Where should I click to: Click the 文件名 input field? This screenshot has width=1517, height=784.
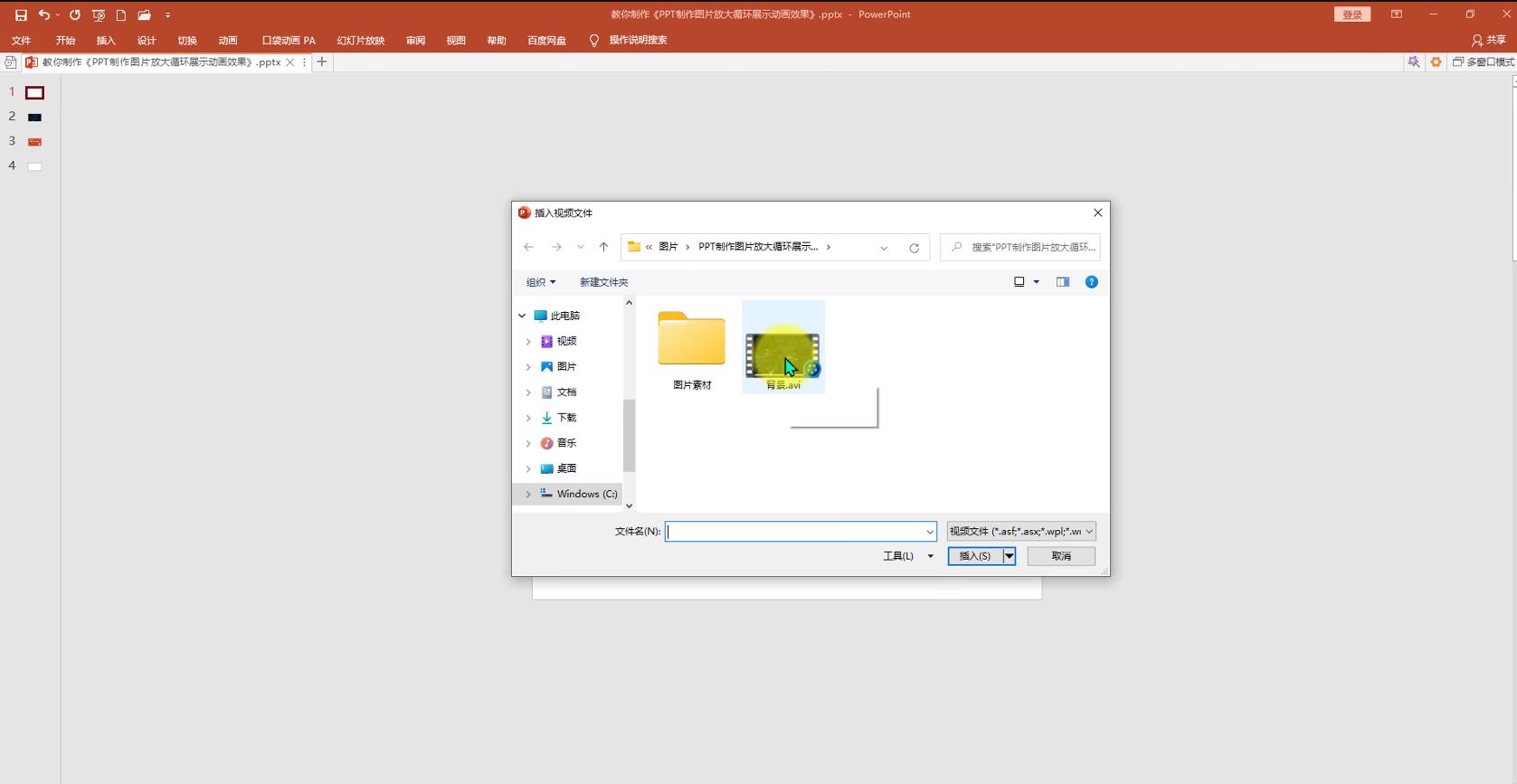tap(794, 532)
